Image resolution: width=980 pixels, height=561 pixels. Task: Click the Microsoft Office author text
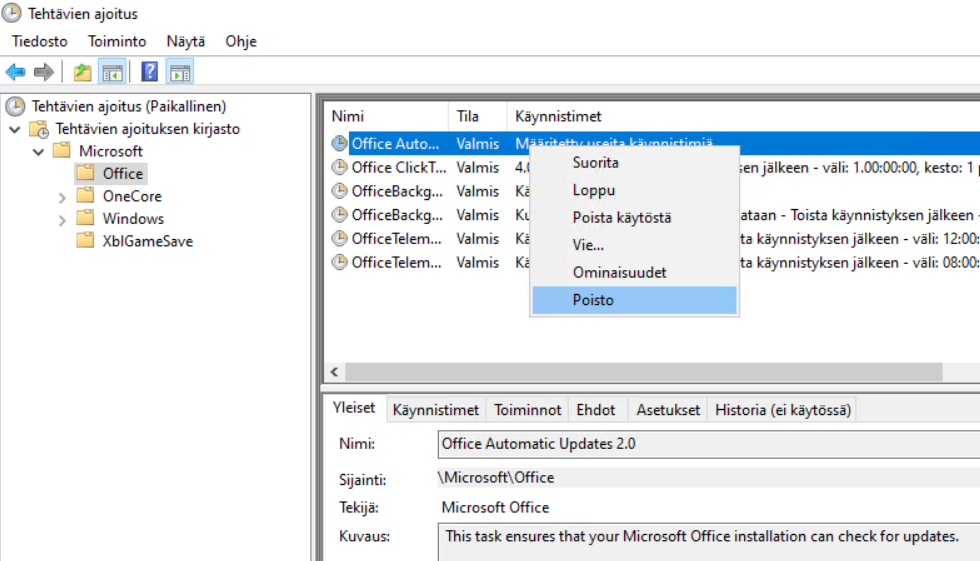pos(496,507)
